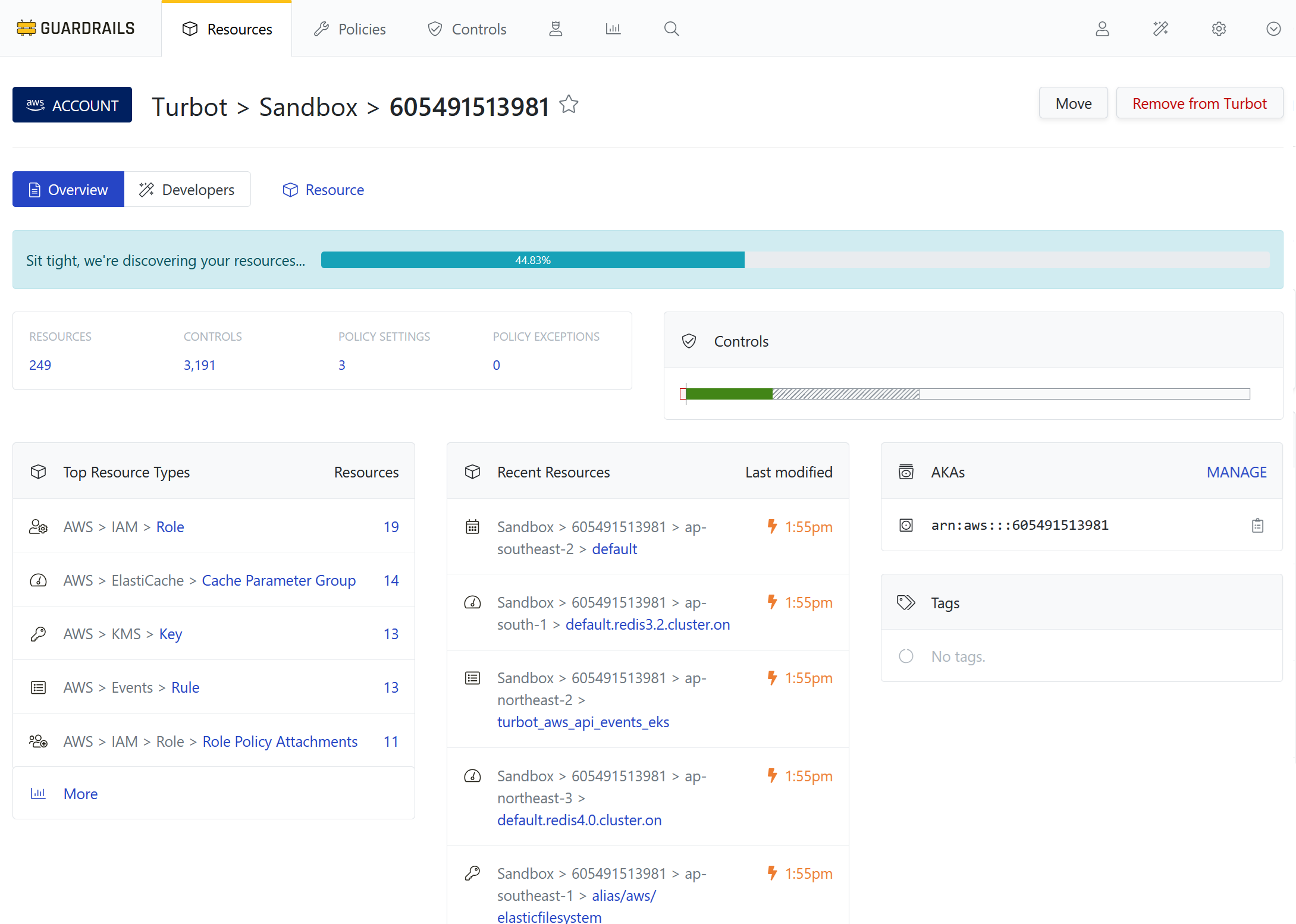Viewport: 1296px width, 924px height.
Task: Open the user profile icon top right
Action: pyautogui.click(x=1102, y=29)
